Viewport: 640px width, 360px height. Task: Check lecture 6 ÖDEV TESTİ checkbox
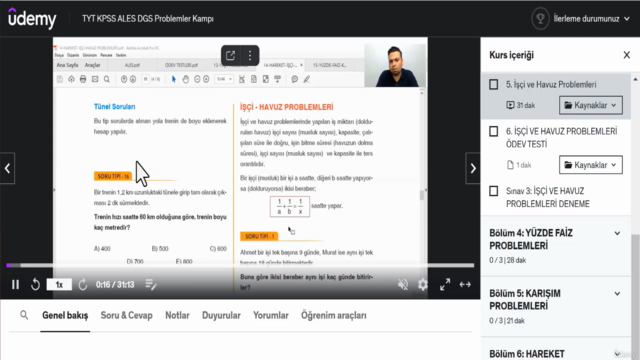(493, 131)
